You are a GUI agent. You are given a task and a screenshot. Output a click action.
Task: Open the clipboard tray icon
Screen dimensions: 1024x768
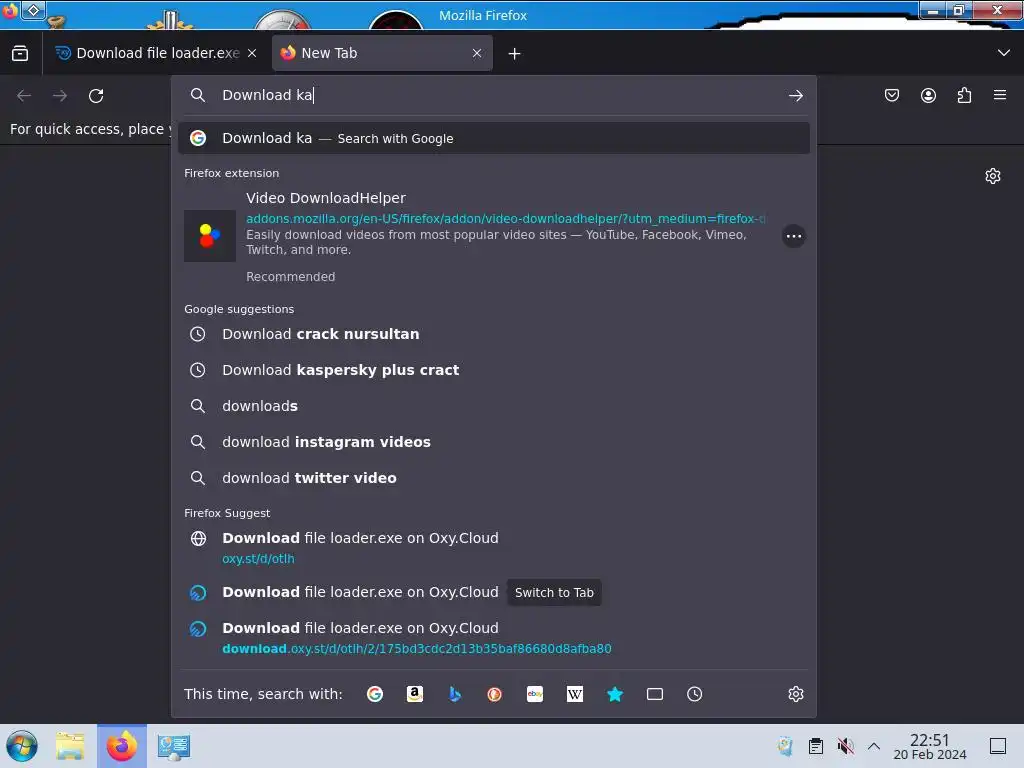816,746
